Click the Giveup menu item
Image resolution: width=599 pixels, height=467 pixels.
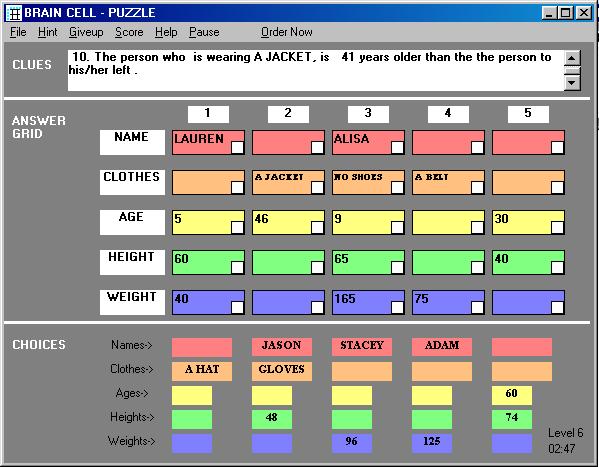[86, 32]
